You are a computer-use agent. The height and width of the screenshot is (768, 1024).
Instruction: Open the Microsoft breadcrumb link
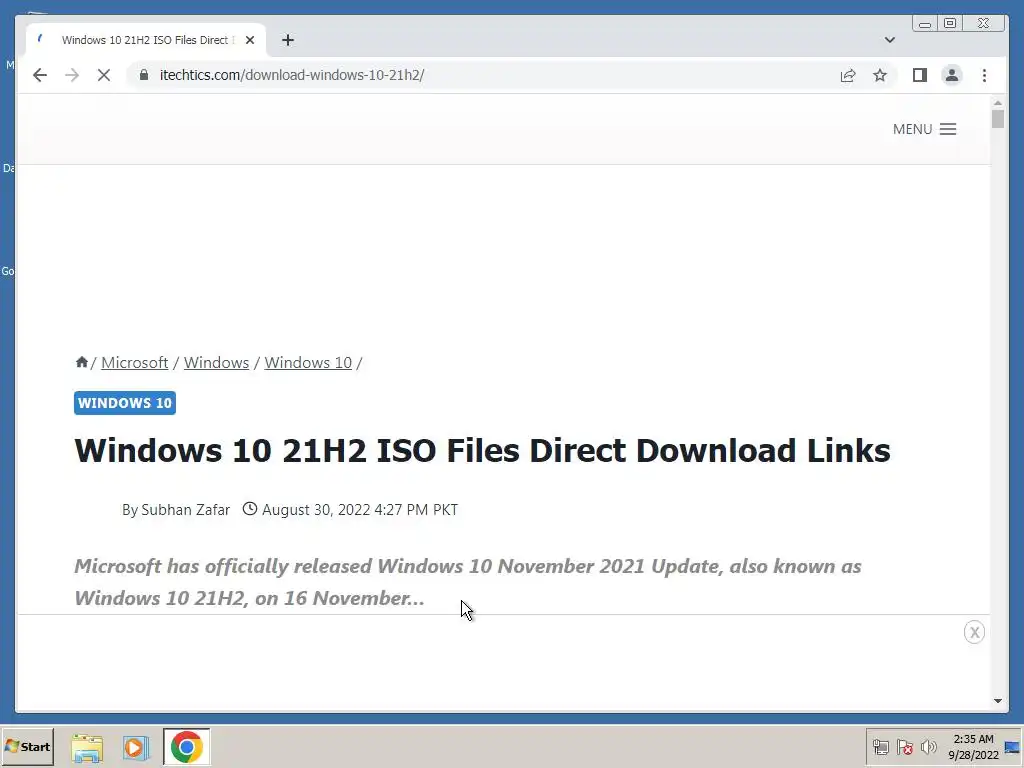pos(135,362)
